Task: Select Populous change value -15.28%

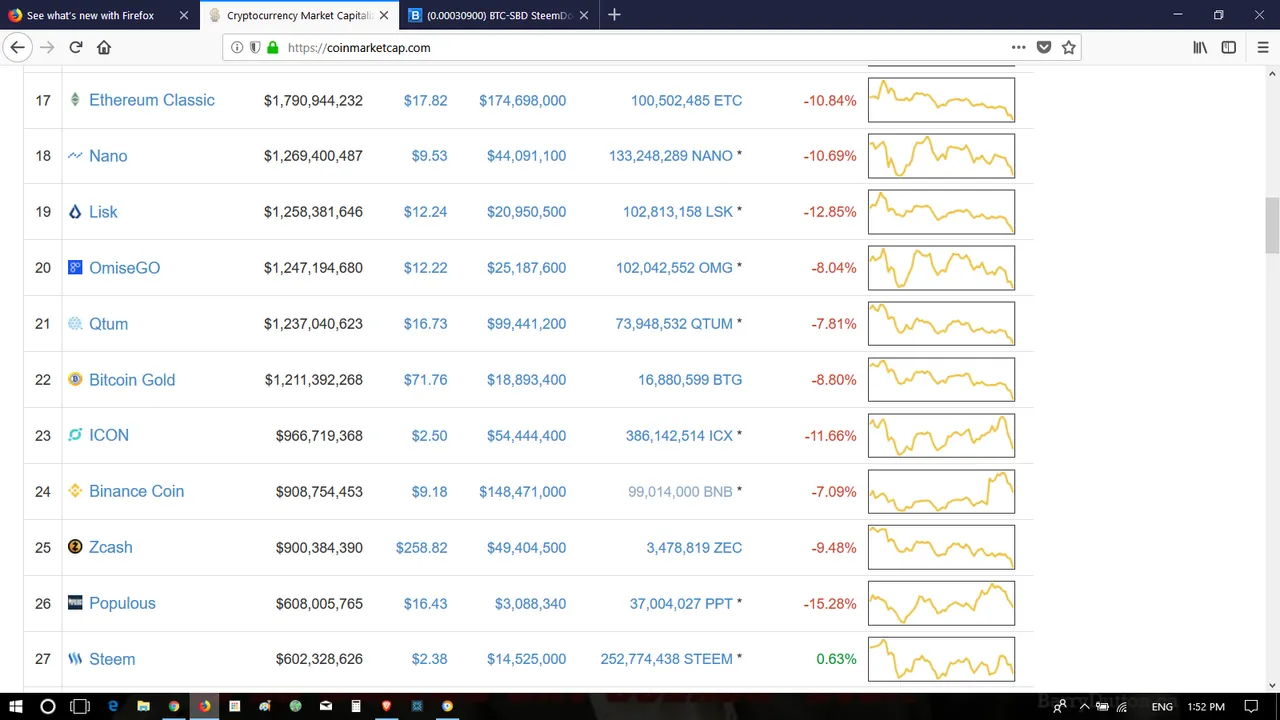Action: pos(830,603)
